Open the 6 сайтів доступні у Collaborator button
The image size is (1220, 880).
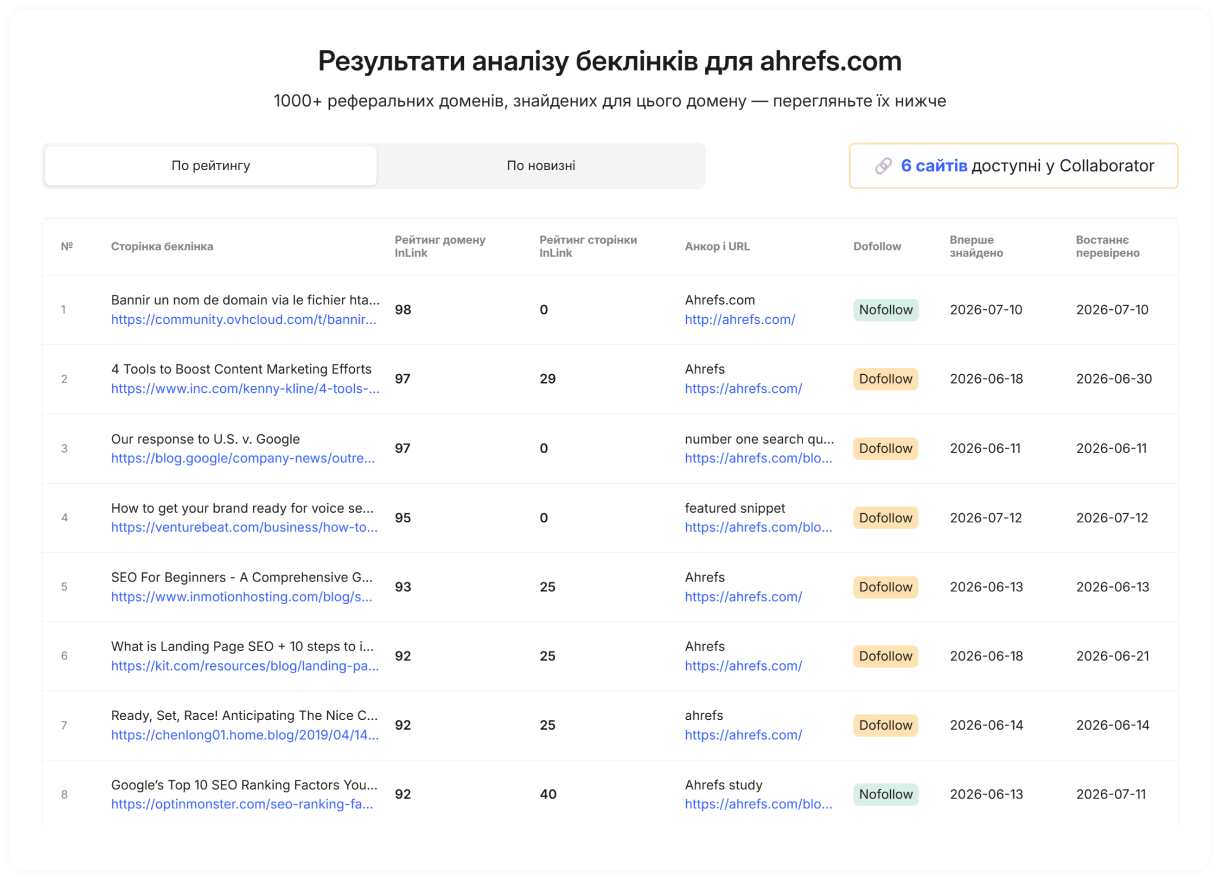click(x=1013, y=166)
